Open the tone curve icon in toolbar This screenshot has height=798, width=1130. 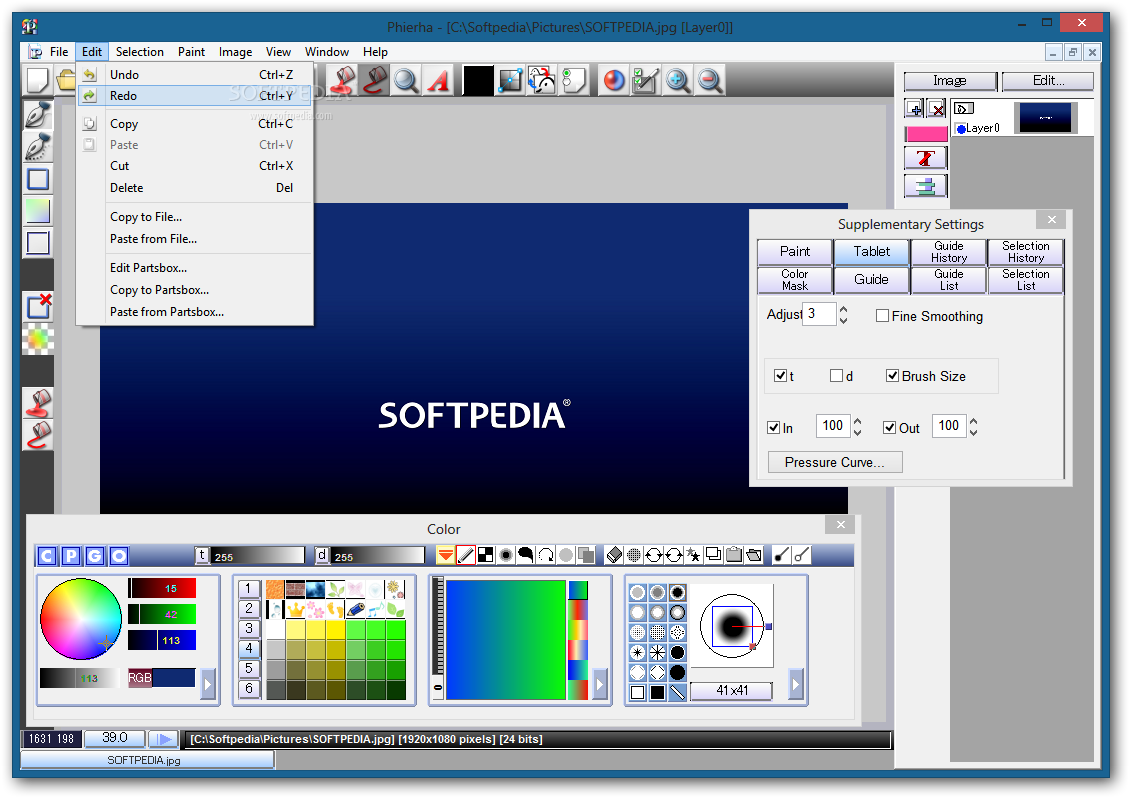click(510, 80)
